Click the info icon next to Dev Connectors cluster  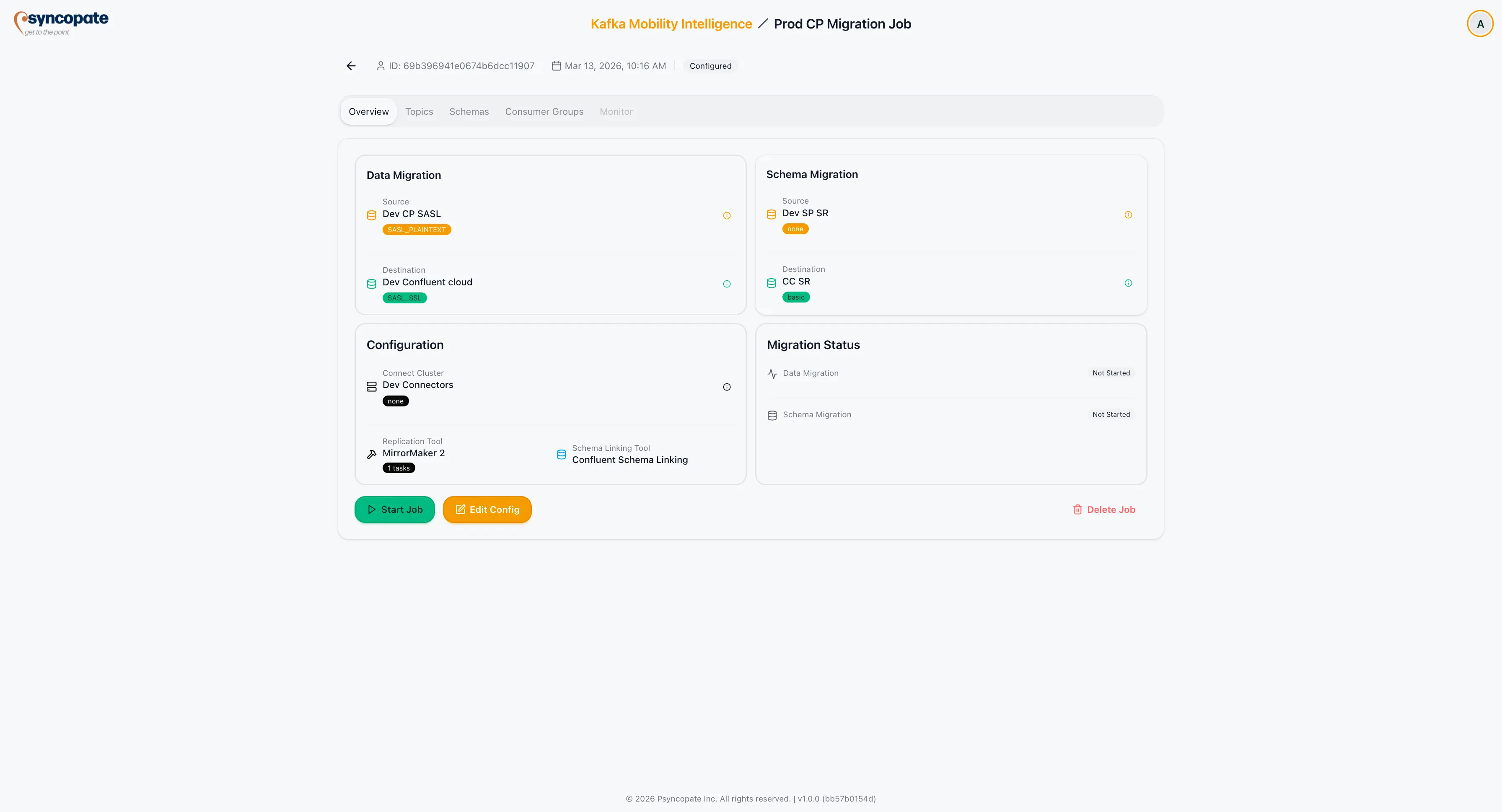(727, 386)
